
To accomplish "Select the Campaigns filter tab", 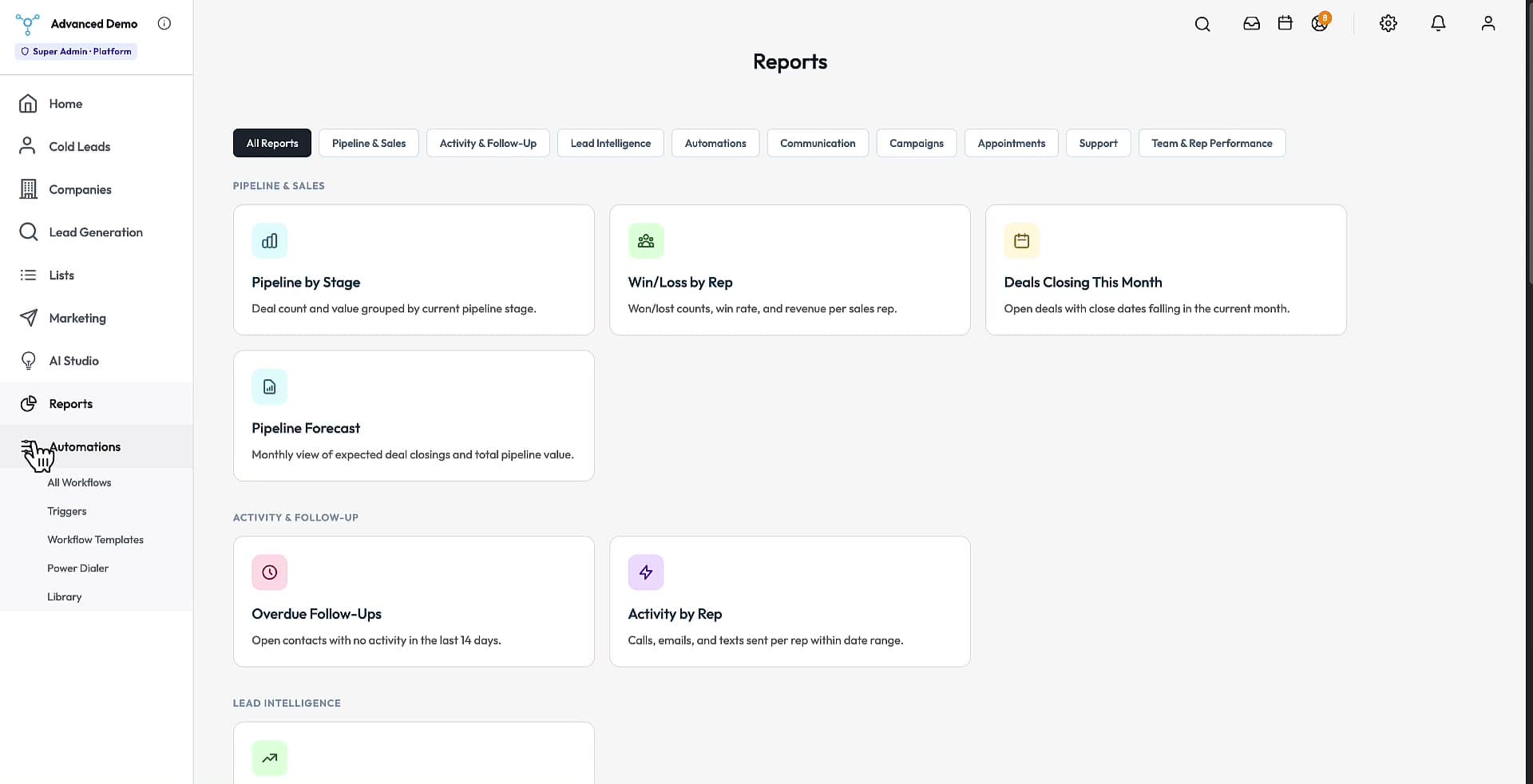I will click(x=917, y=143).
